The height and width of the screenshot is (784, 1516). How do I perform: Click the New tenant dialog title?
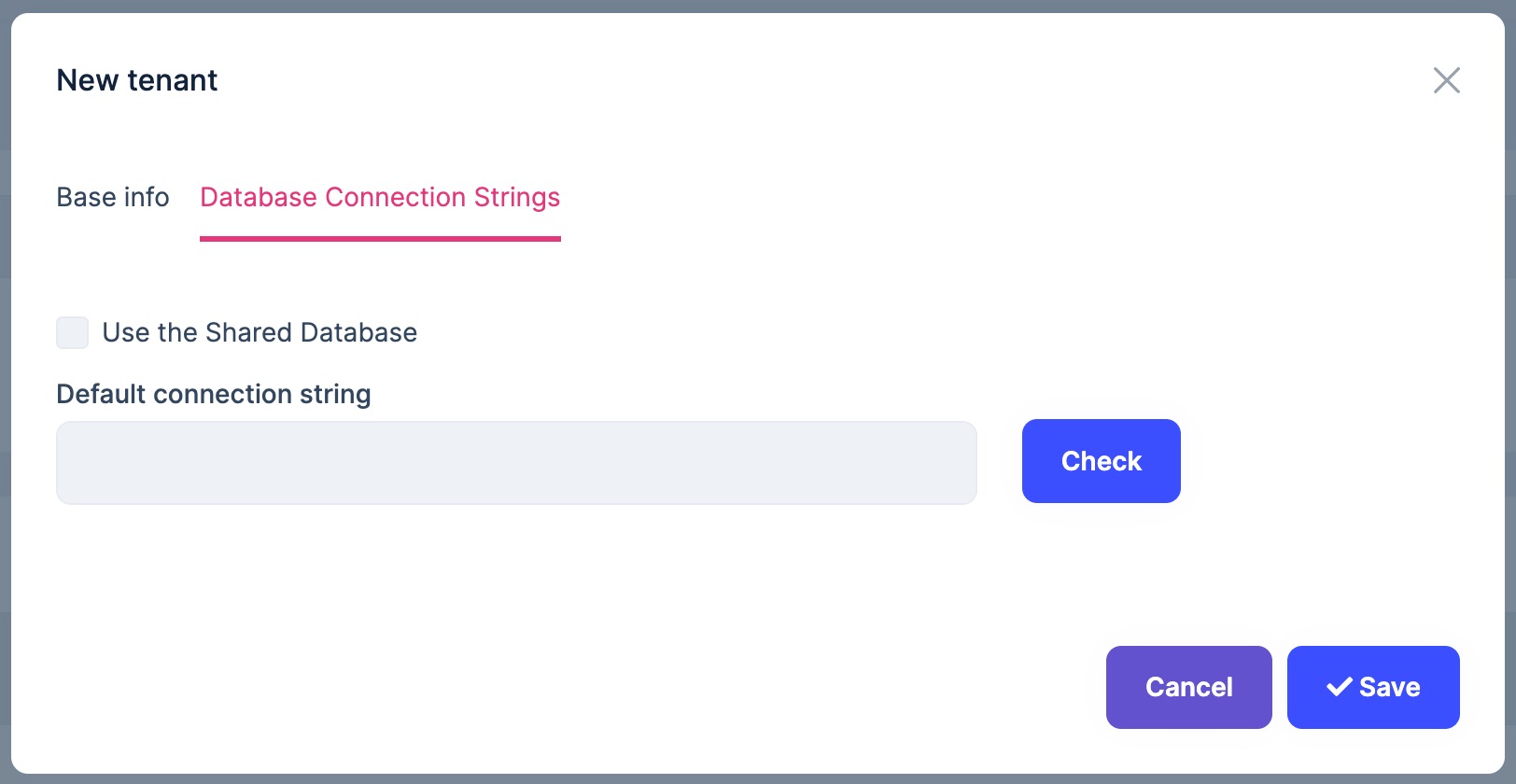tap(136, 80)
